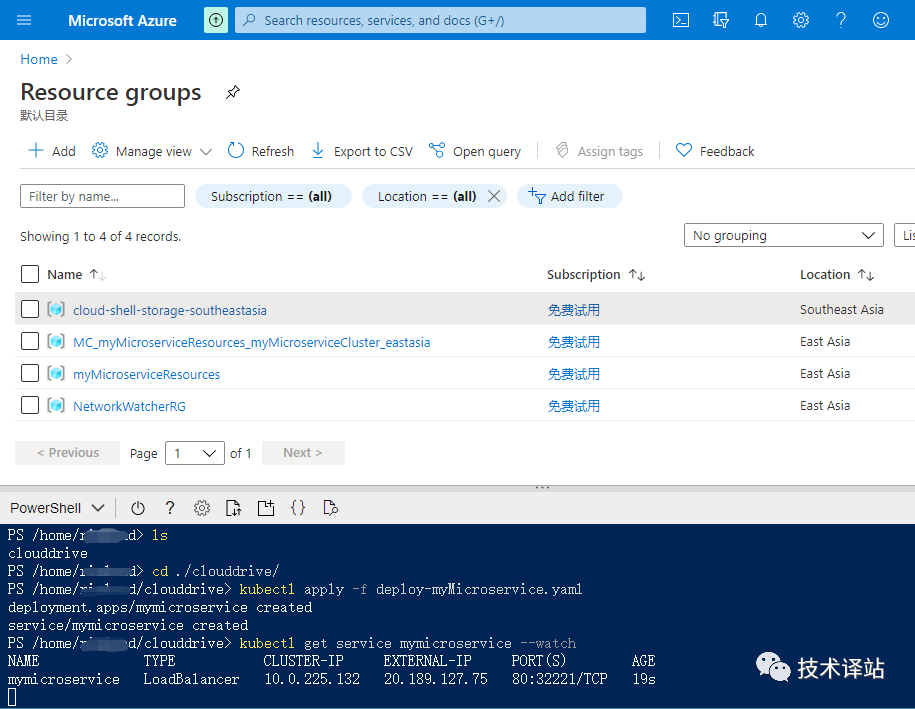The image size is (915, 709).
Task: Open the notifications bell
Action: pyautogui.click(x=761, y=20)
